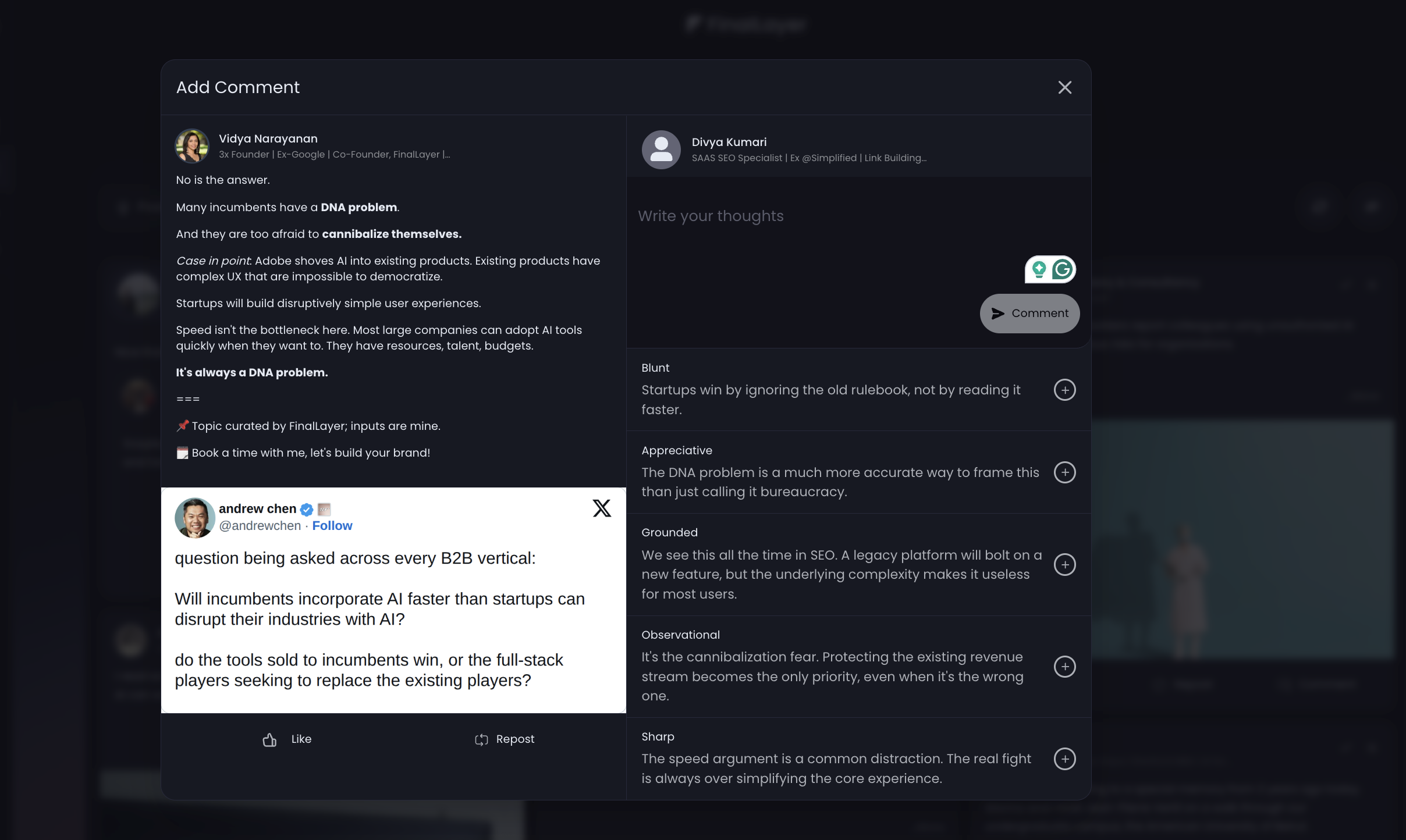1406x840 pixels.
Task: Open the @andrewchen handle link
Action: (260, 526)
